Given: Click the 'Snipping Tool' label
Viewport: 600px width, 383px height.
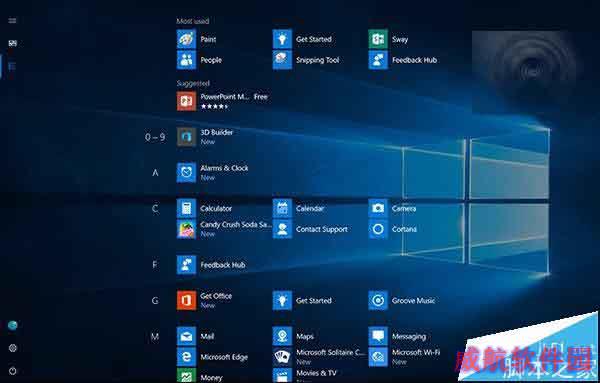Looking at the screenshot, I should click(x=318, y=60).
